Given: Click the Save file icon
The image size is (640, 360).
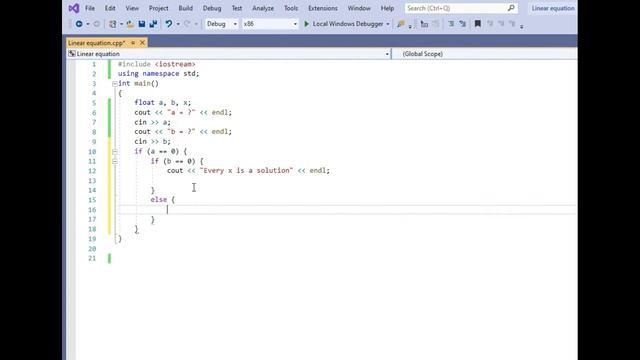Looking at the screenshot, I should [x=142, y=24].
